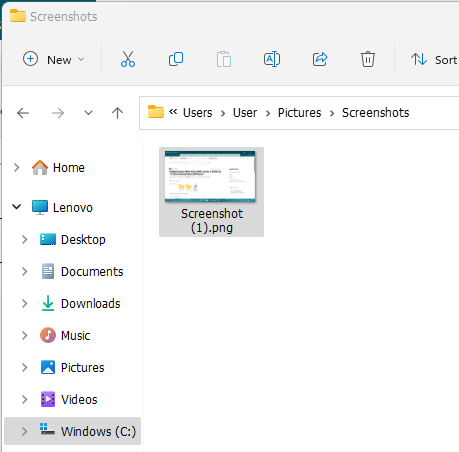Navigate to Pictures in breadcrumb
459x452 pixels.
pyautogui.click(x=300, y=113)
